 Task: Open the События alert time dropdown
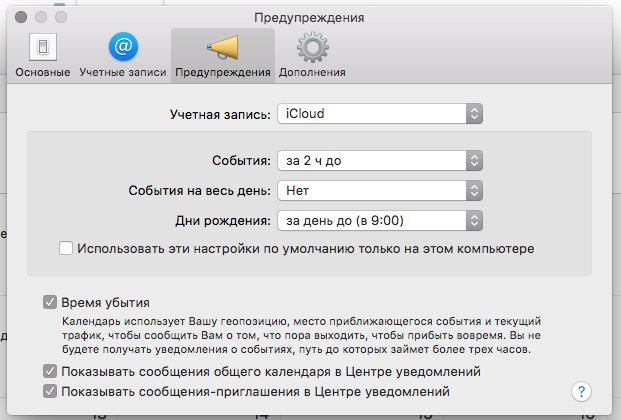tap(380, 160)
